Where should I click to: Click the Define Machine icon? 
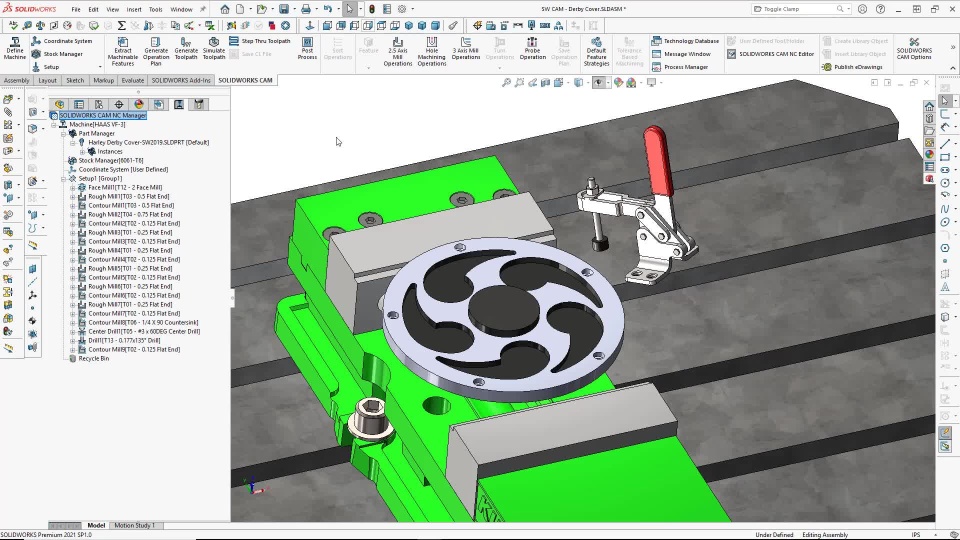click(x=15, y=48)
